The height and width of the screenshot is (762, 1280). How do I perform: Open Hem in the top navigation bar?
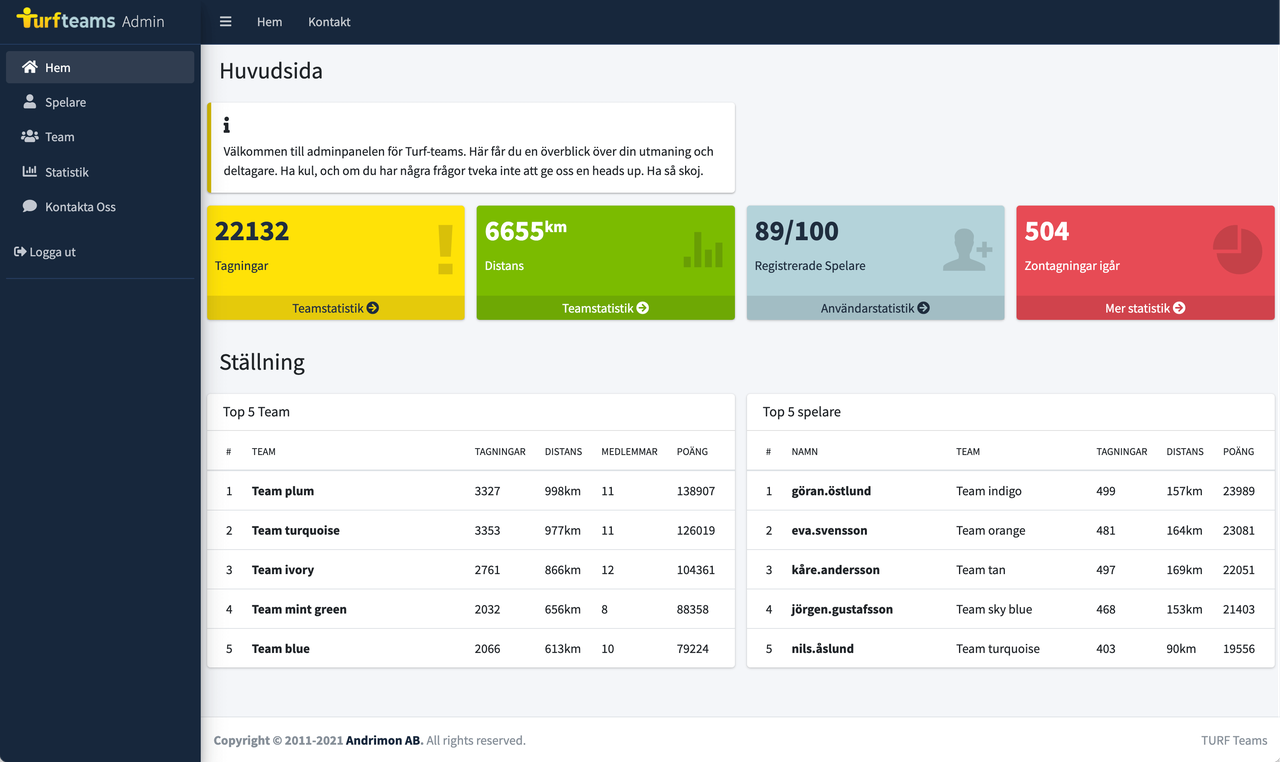[269, 22]
